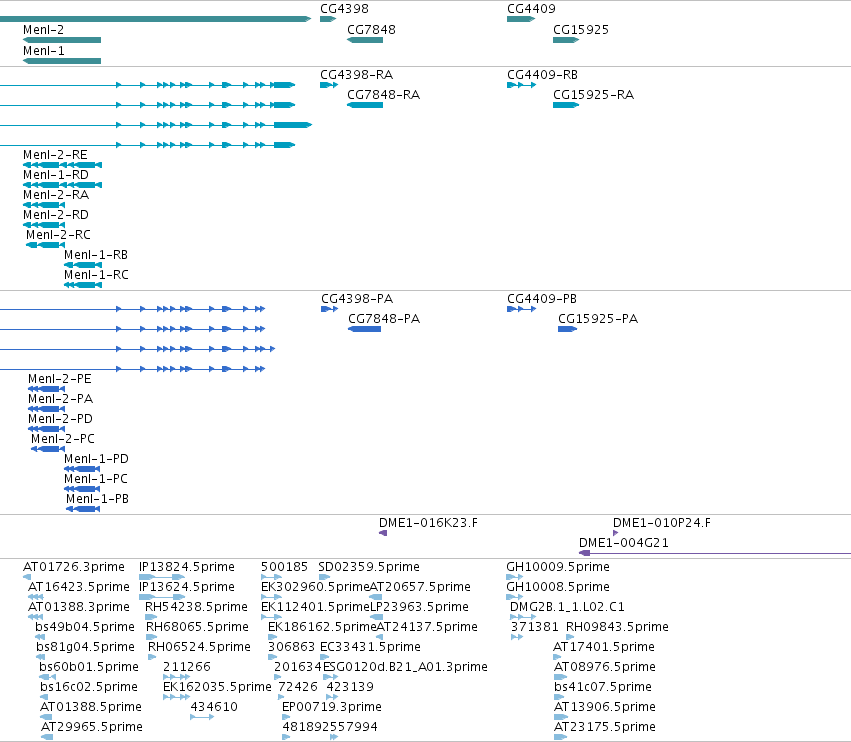Image resolution: width=851 pixels, height=742 pixels.
Task: Click the purple DME1-004G21 feature line
Action: tap(715, 553)
